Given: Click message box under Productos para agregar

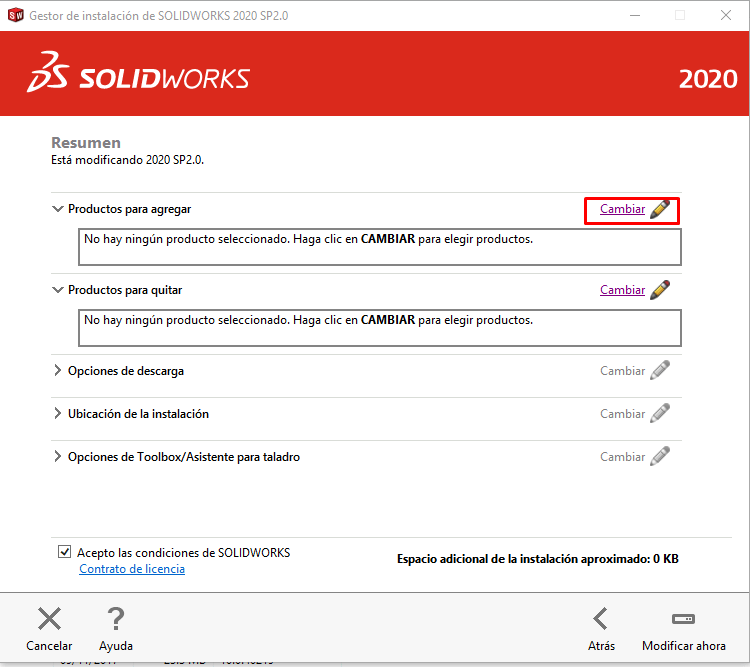Looking at the screenshot, I should [x=380, y=247].
